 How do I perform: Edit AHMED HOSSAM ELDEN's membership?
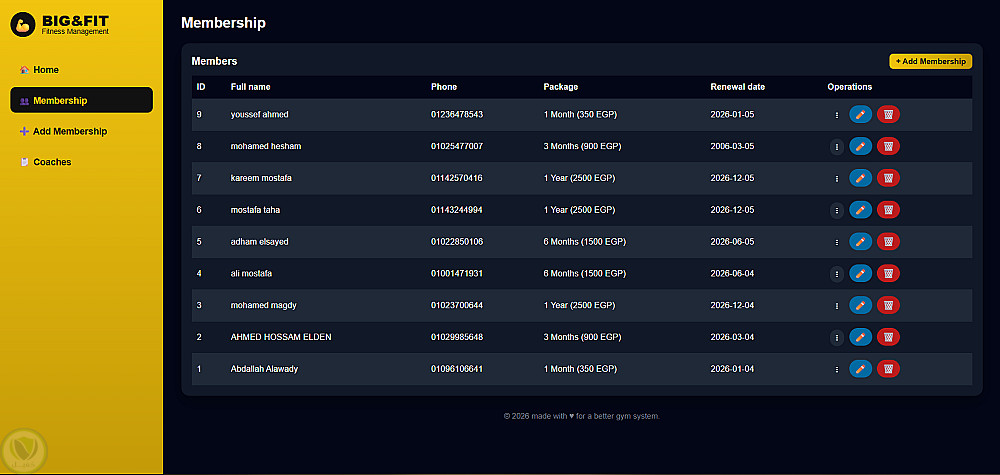coord(860,337)
